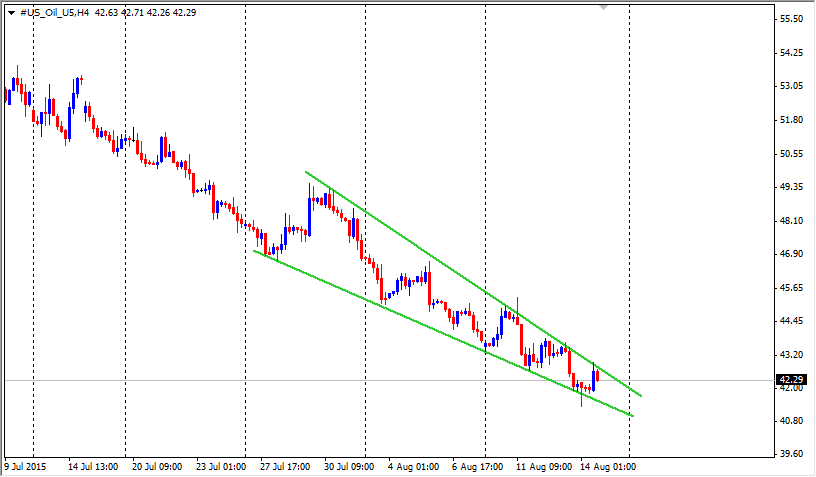Click the 30 Jul 09:00 time label
The width and height of the screenshot is (816, 477).
(x=349, y=467)
